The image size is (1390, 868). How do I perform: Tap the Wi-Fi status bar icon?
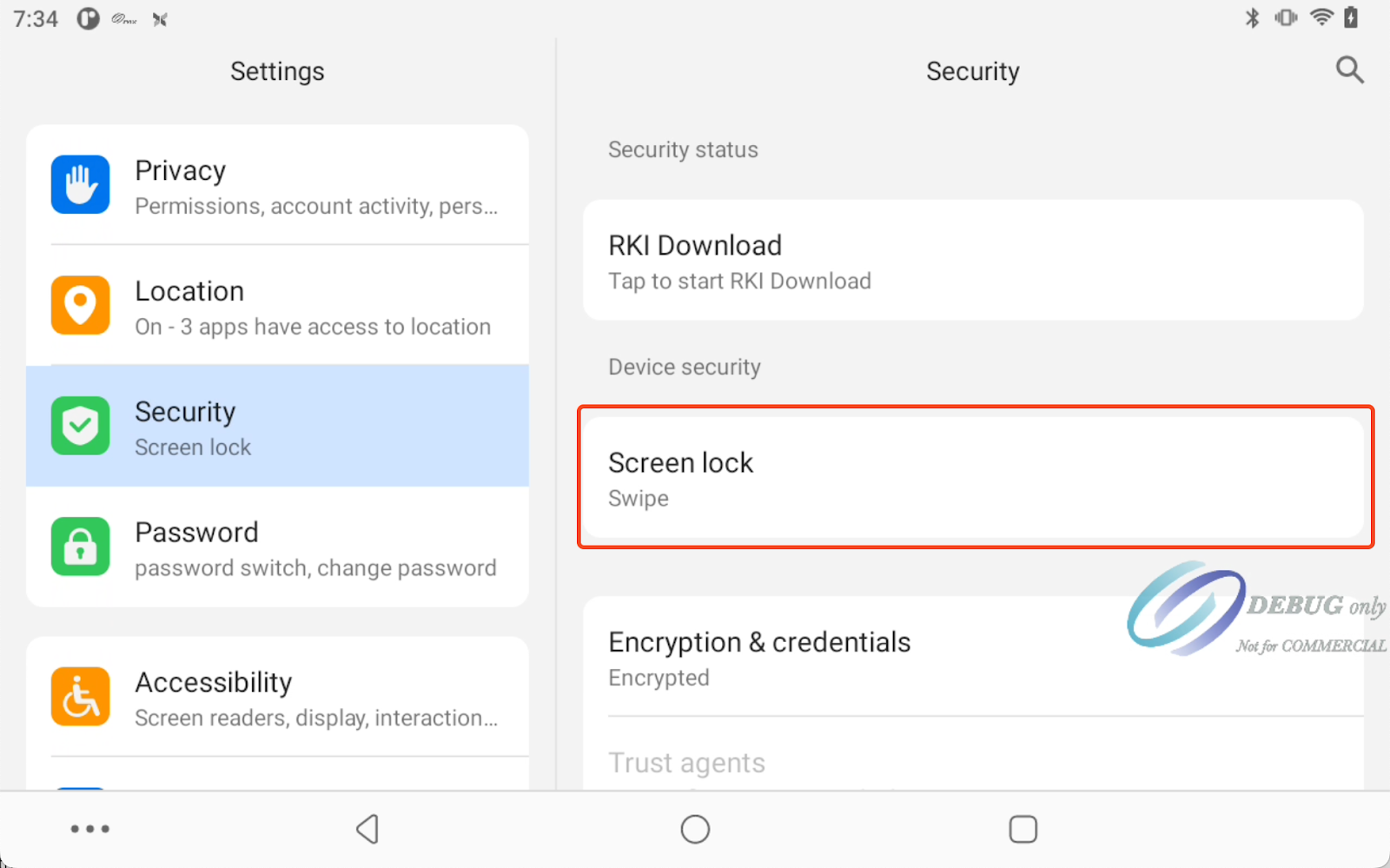click(x=1321, y=17)
